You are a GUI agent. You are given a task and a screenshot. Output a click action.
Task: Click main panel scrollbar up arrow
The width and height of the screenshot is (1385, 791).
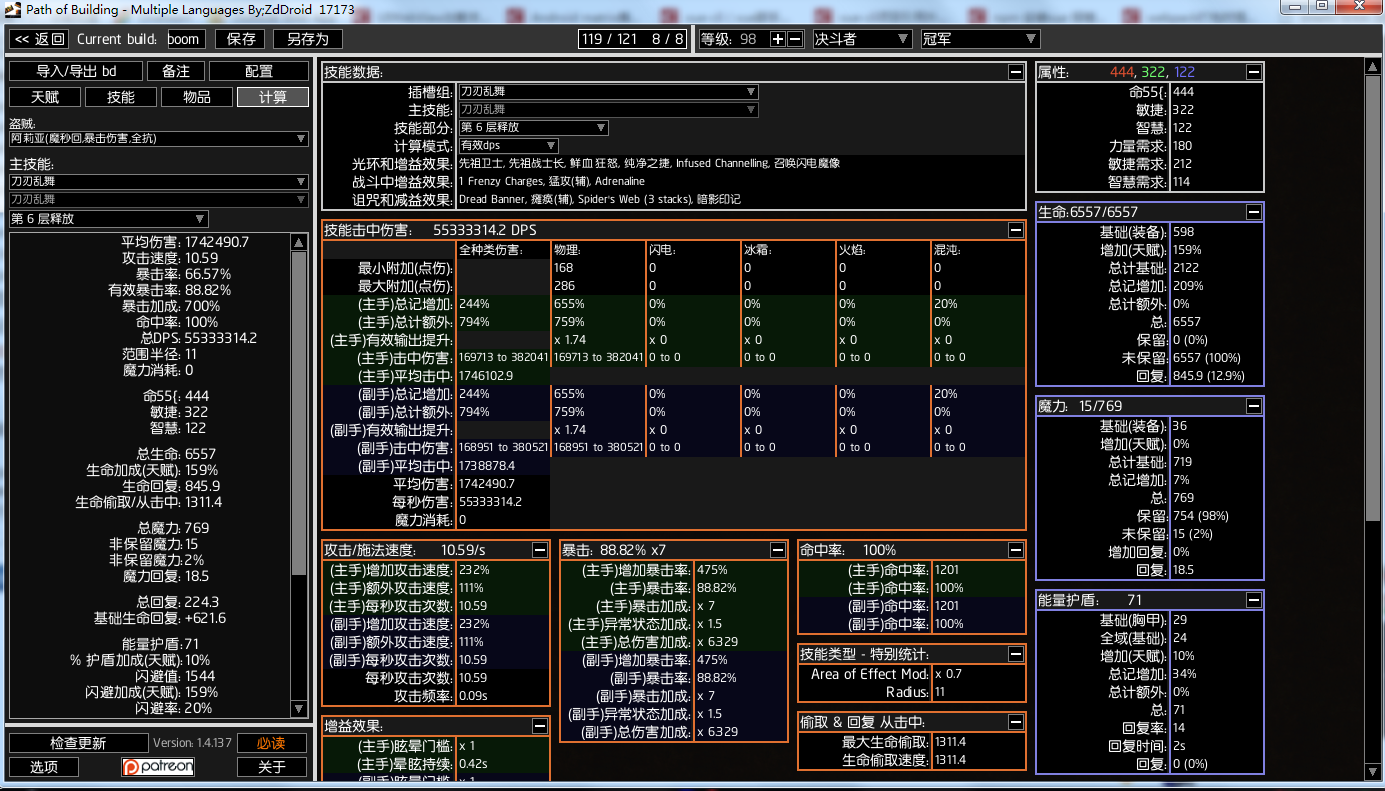tap(1374, 66)
